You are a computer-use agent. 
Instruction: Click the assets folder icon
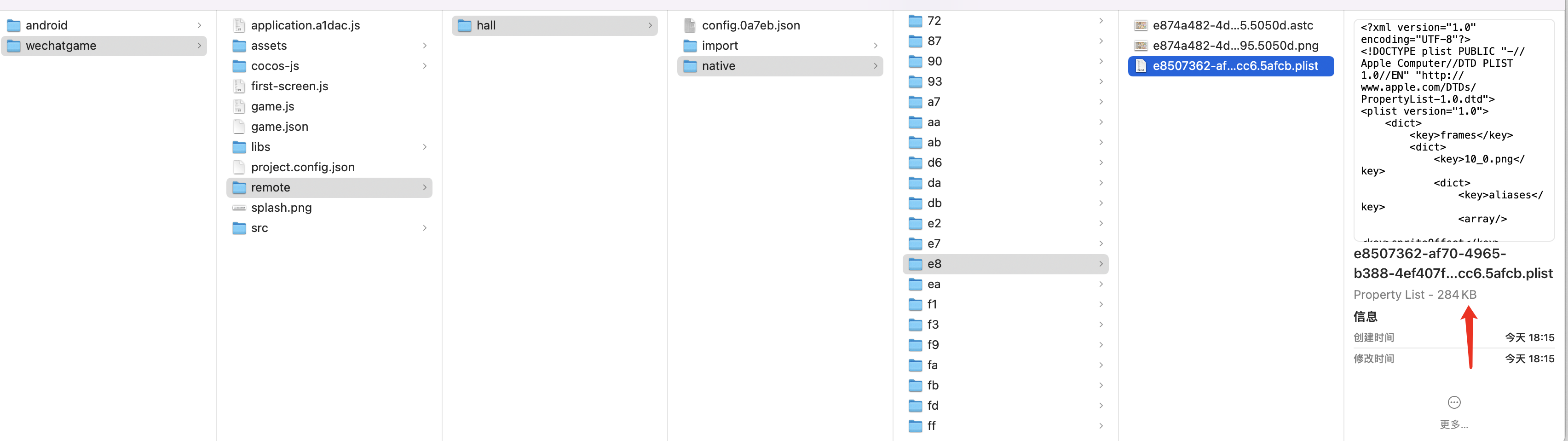[239, 46]
